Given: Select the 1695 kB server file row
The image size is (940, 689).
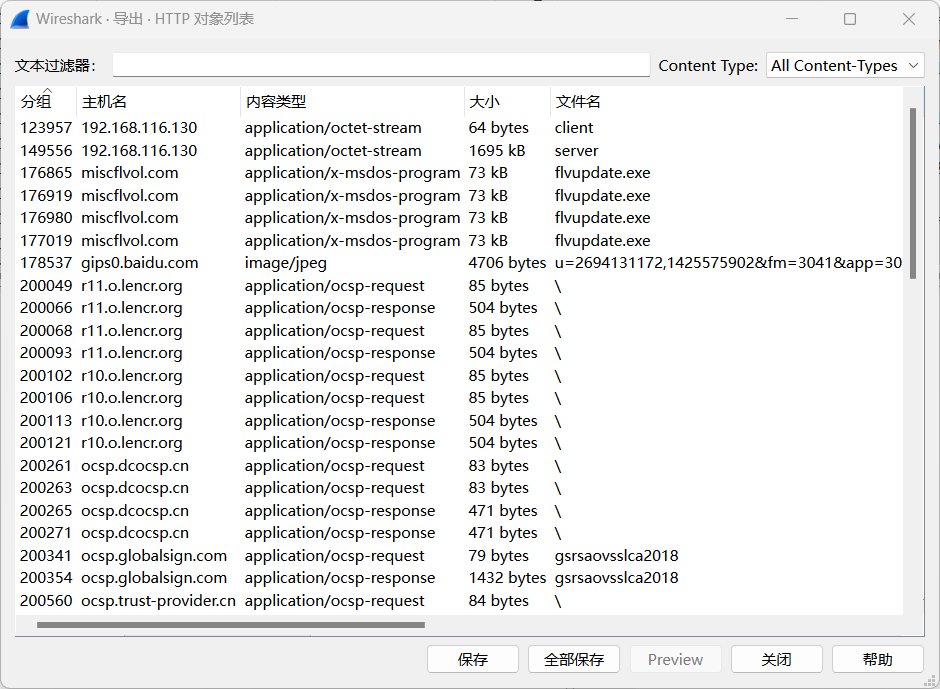Looking at the screenshot, I should tap(300, 151).
